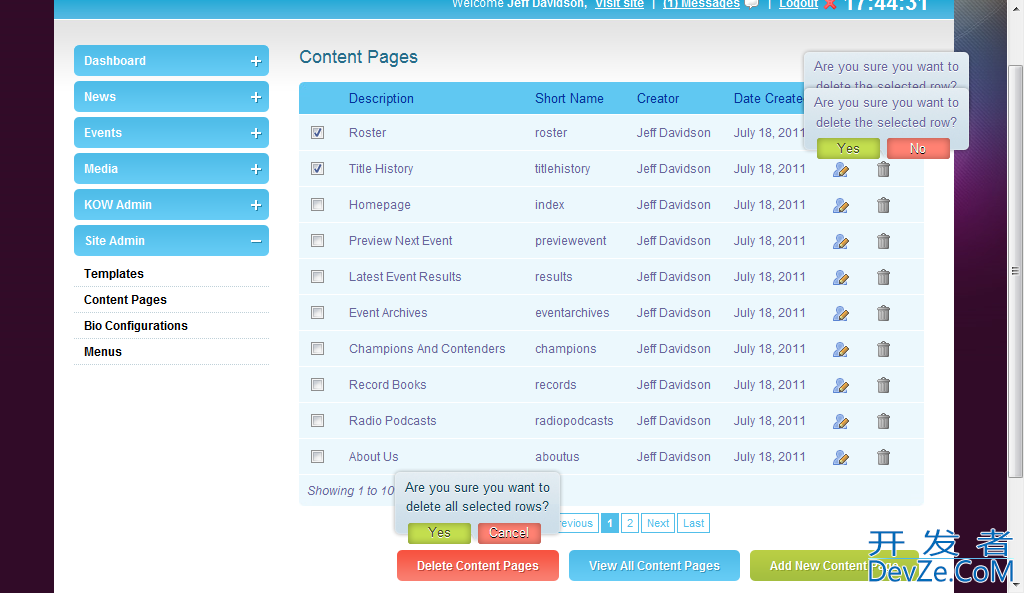Jump to Last page of results
This screenshot has height=593, width=1024.
(x=693, y=523)
